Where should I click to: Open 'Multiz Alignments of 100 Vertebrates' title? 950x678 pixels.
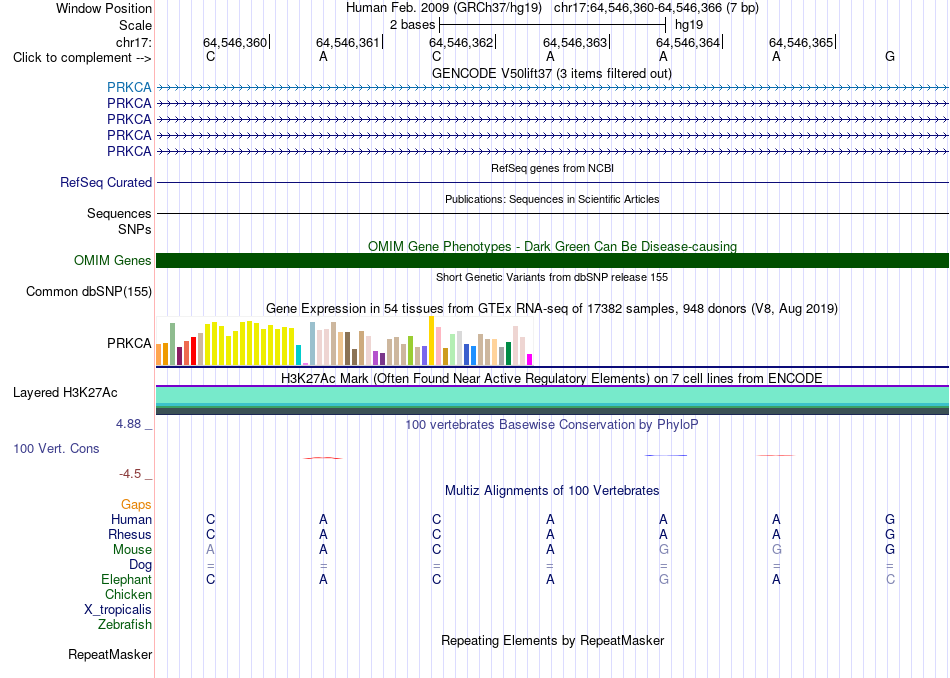(552, 491)
